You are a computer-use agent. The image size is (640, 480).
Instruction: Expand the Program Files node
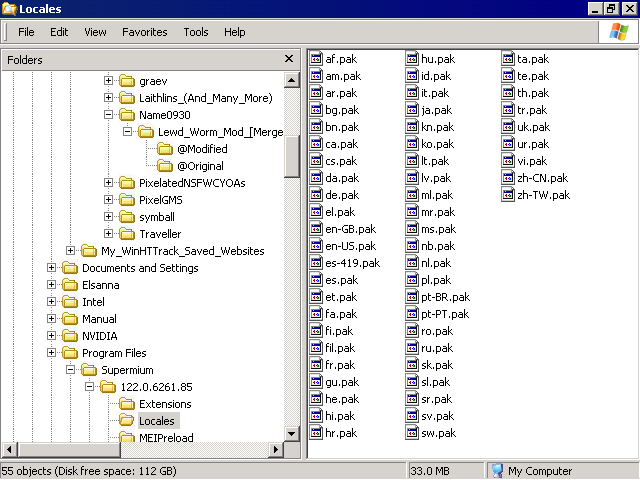click(51, 353)
